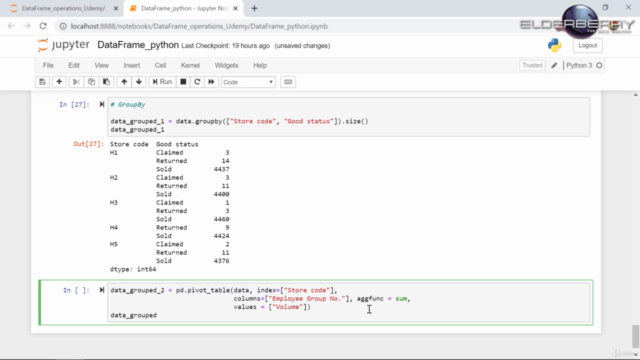Open the cell type Code dropdown
This screenshot has height=360, width=640.
[248, 82]
